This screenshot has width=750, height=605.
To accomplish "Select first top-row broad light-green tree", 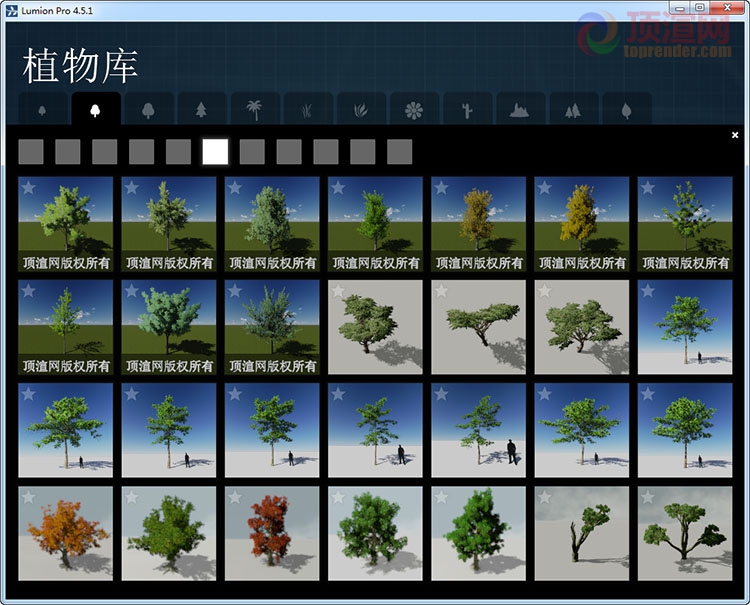I will point(66,224).
